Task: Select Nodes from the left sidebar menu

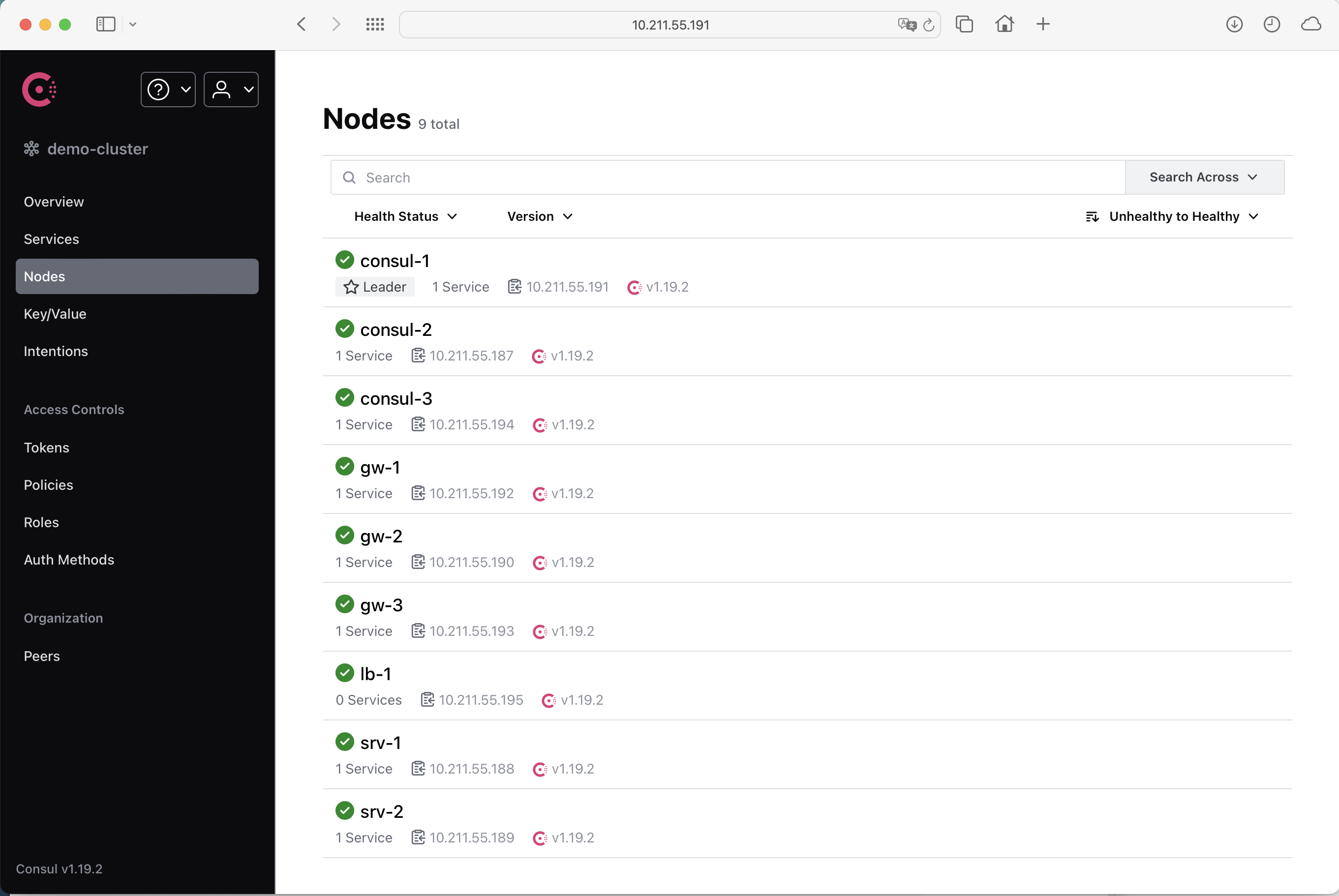Action: pos(44,276)
